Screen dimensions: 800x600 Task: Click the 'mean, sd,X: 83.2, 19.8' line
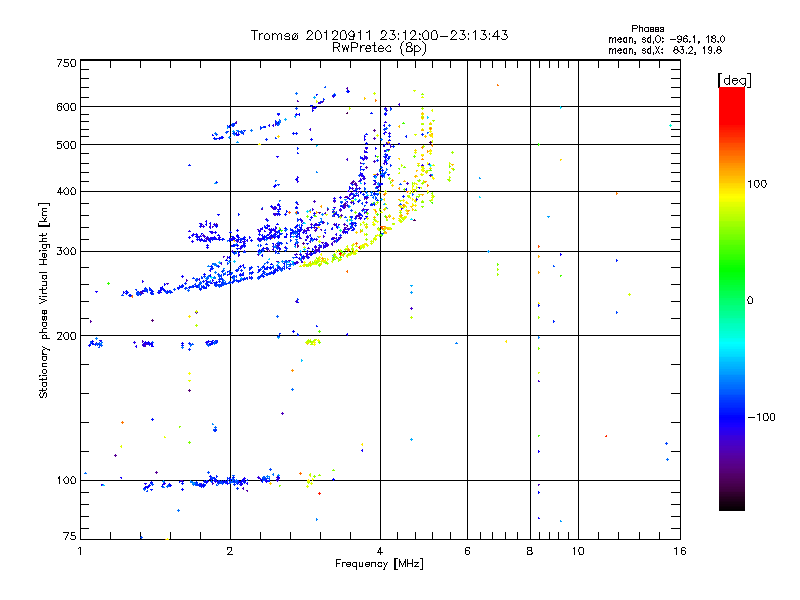[x=665, y=50]
